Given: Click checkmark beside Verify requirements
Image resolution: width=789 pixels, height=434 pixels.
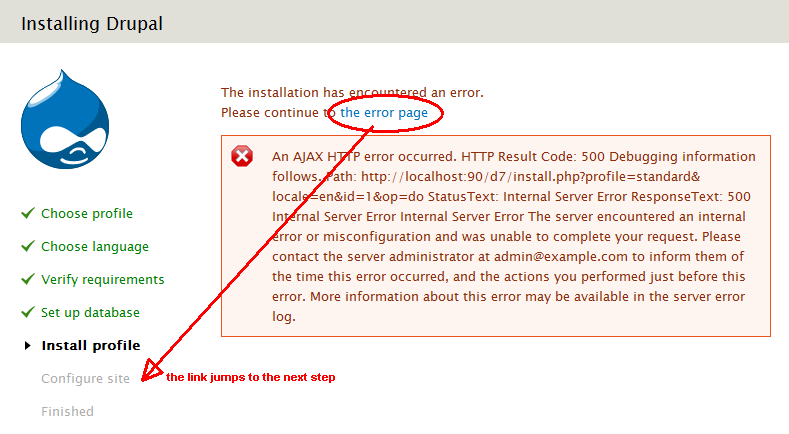Looking at the screenshot, I should tap(28, 279).
